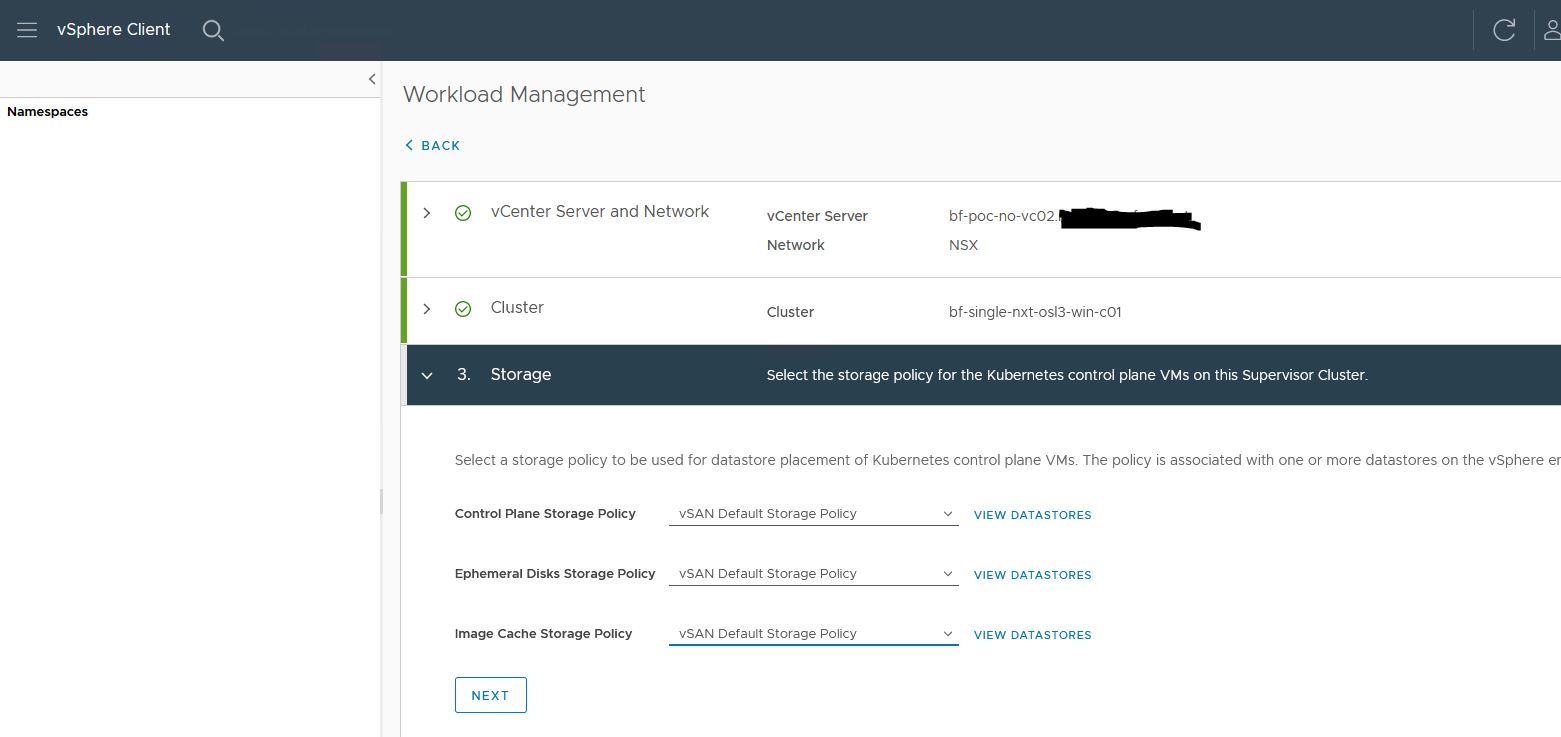The image size is (1561, 737).
Task: View datastores for Control Plane policy
Action: [x=1033, y=515]
